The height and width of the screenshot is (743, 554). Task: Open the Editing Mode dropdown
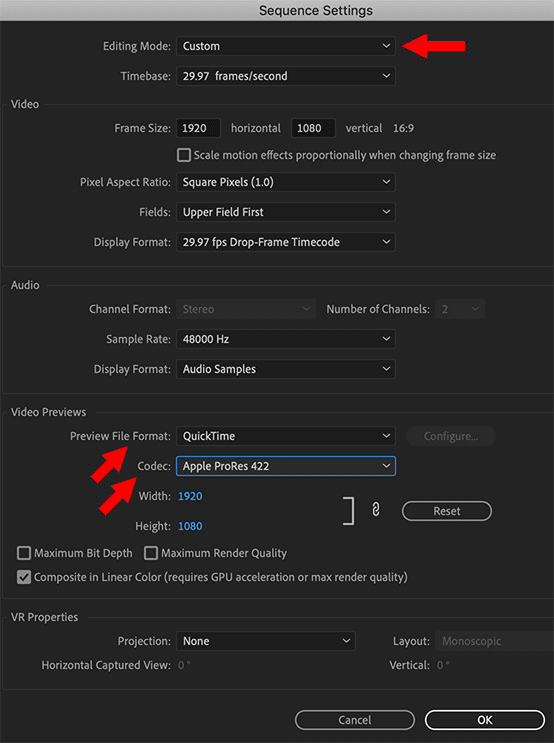coord(286,46)
